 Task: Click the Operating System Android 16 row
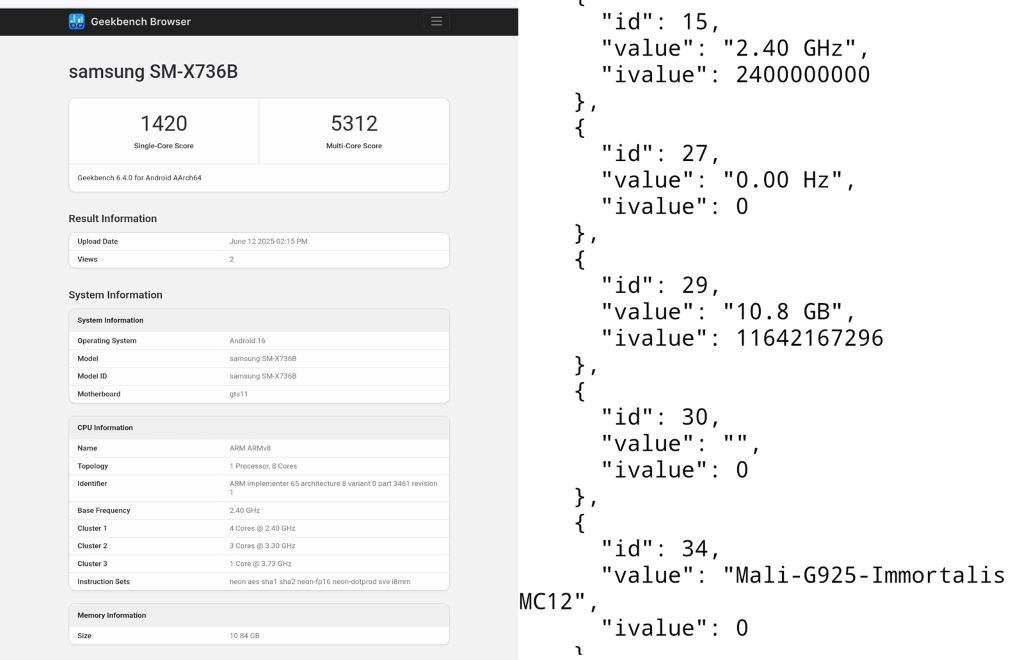point(259,341)
